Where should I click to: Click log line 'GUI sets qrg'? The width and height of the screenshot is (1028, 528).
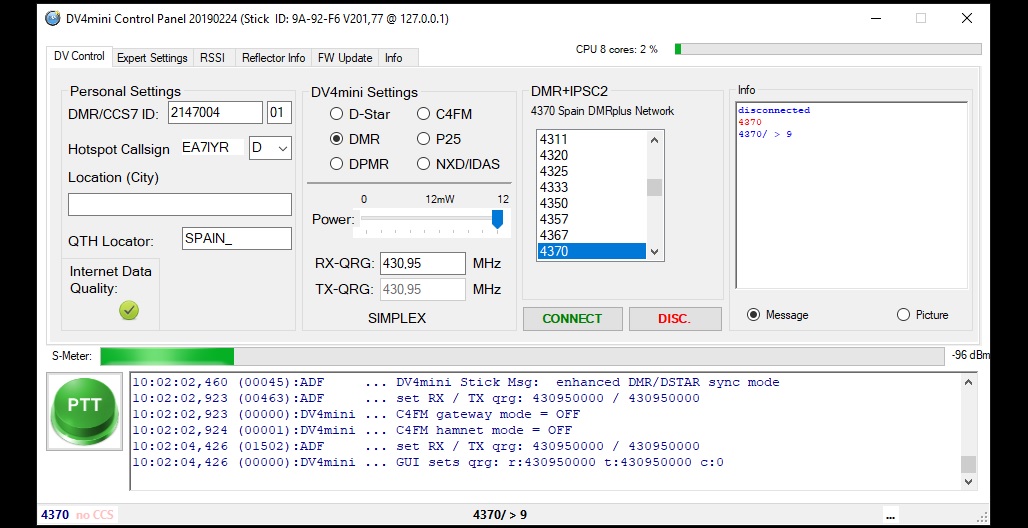pyautogui.click(x=560, y=462)
